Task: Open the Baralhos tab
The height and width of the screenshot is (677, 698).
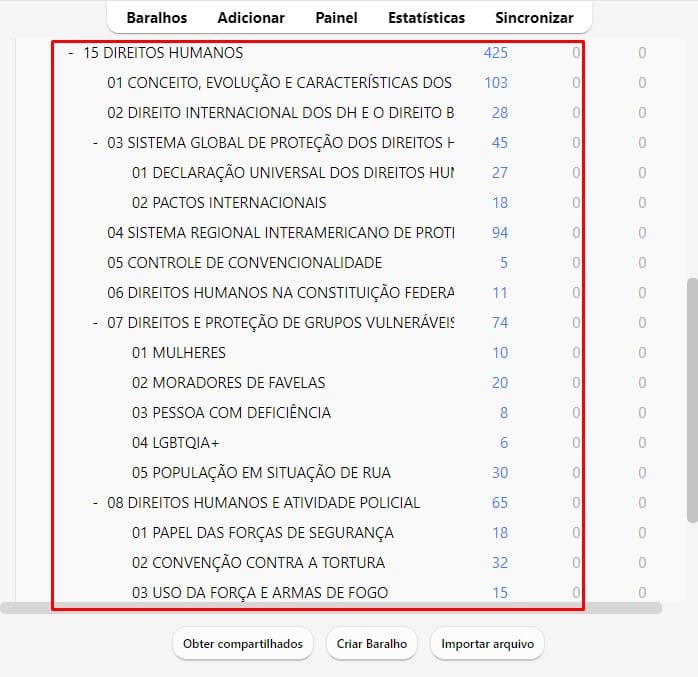Action: 157,18
